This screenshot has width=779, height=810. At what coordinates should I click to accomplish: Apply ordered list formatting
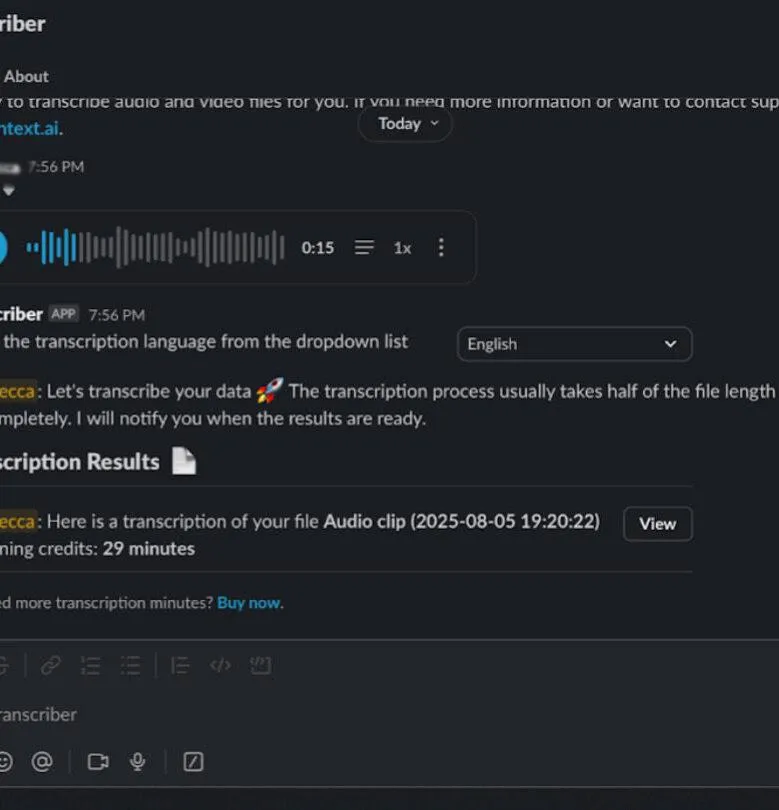coord(90,665)
